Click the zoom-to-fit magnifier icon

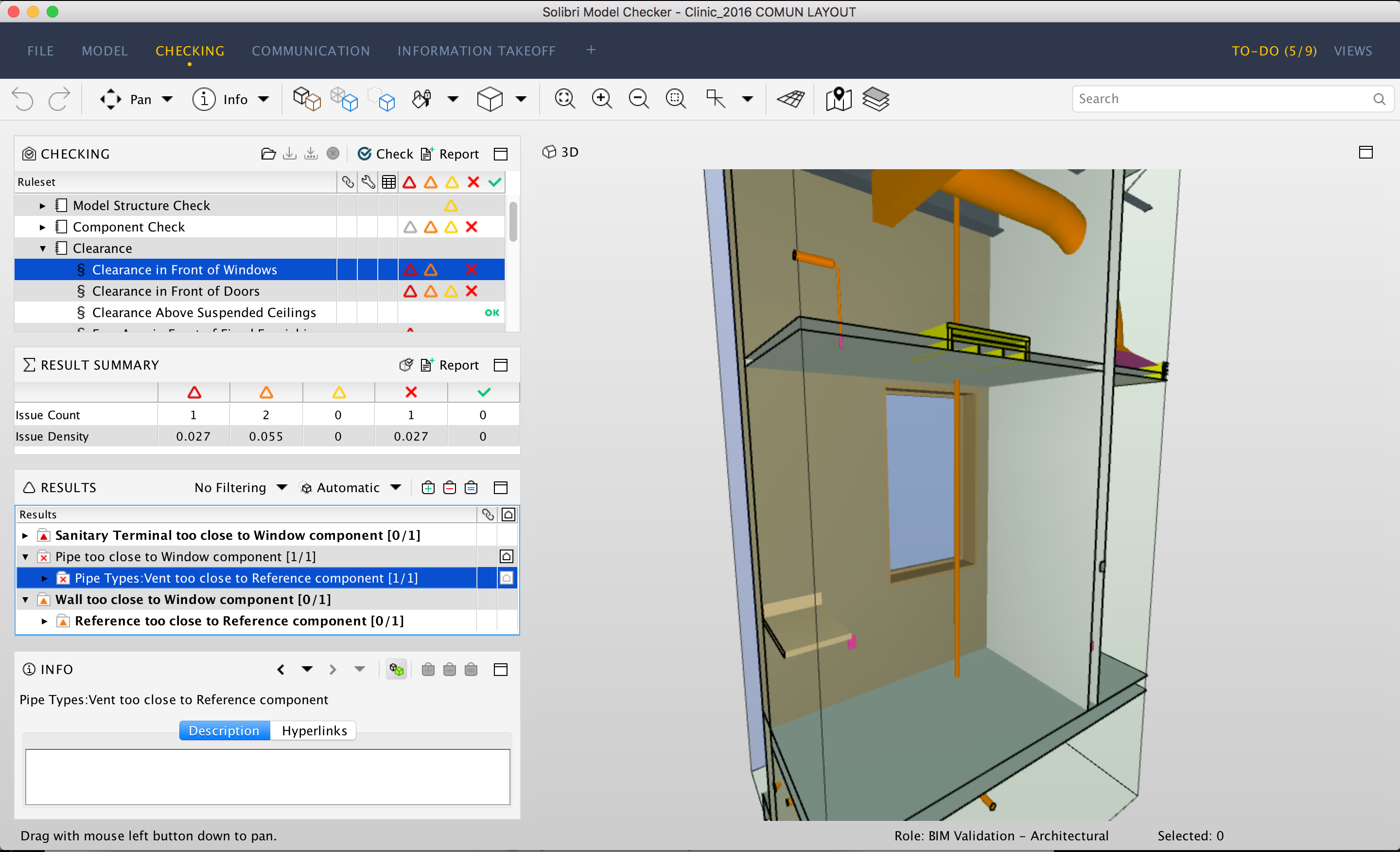564,99
